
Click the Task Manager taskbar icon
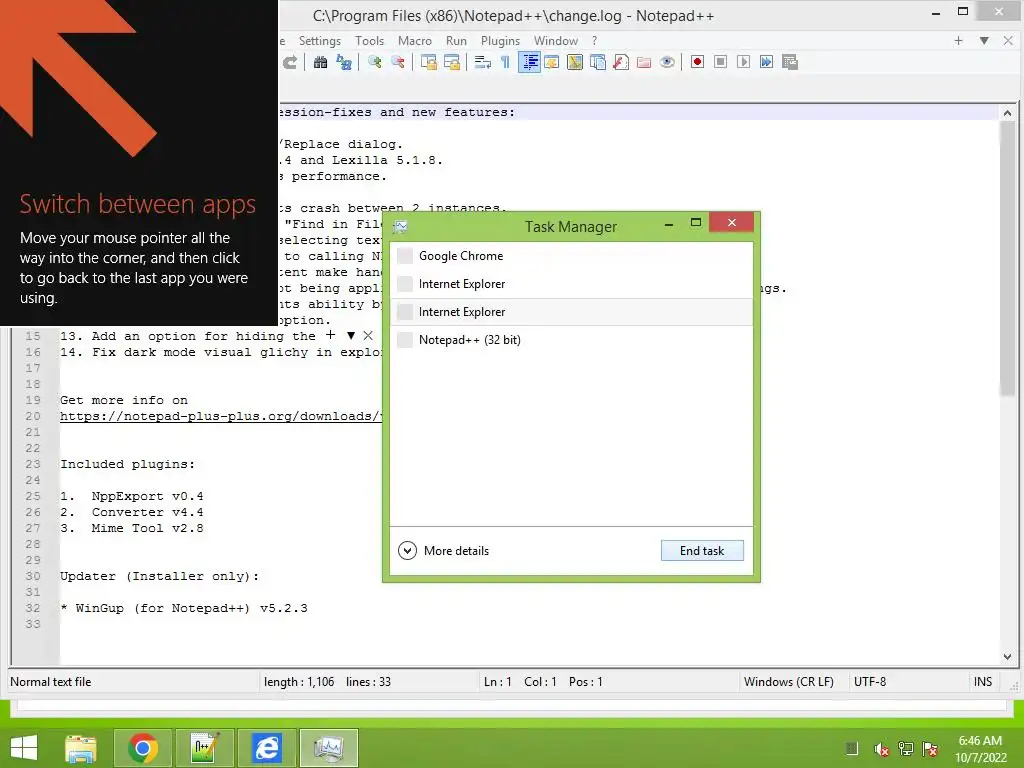(328, 748)
